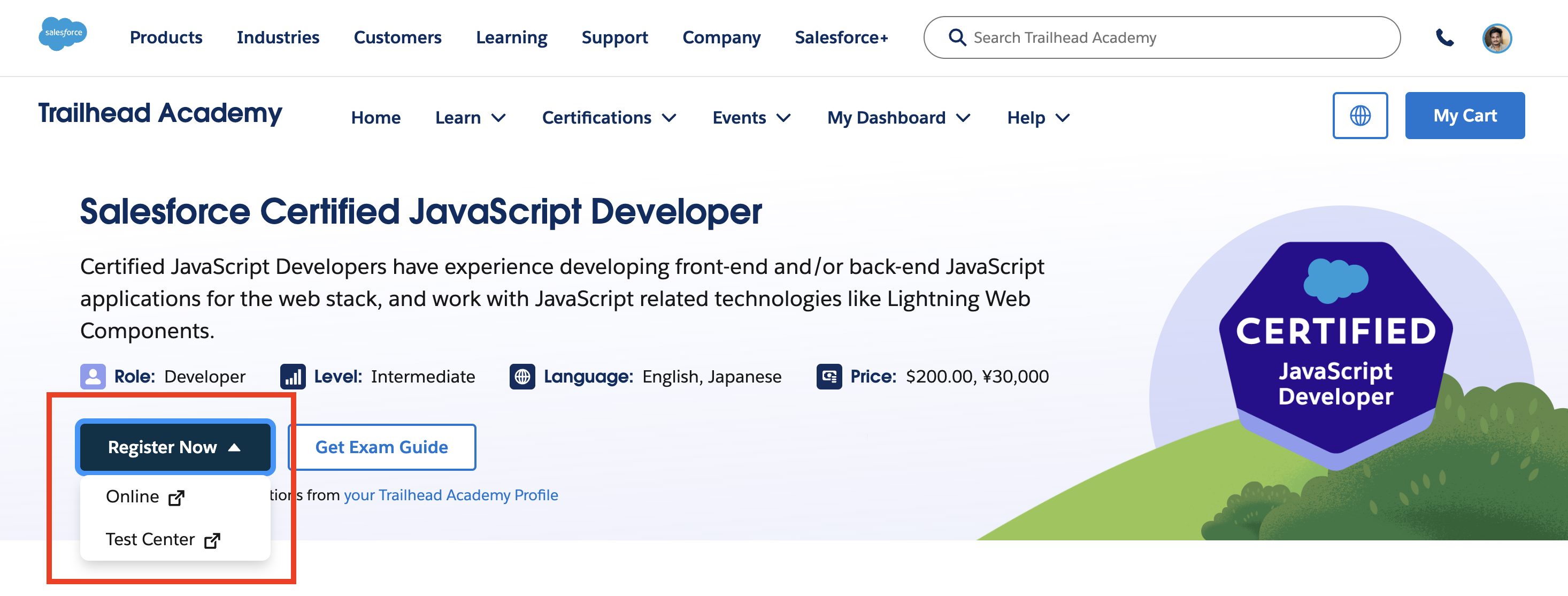Expand the Certifications dropdown
This screenshot has width=1568, height=596.
click(609, 118)
